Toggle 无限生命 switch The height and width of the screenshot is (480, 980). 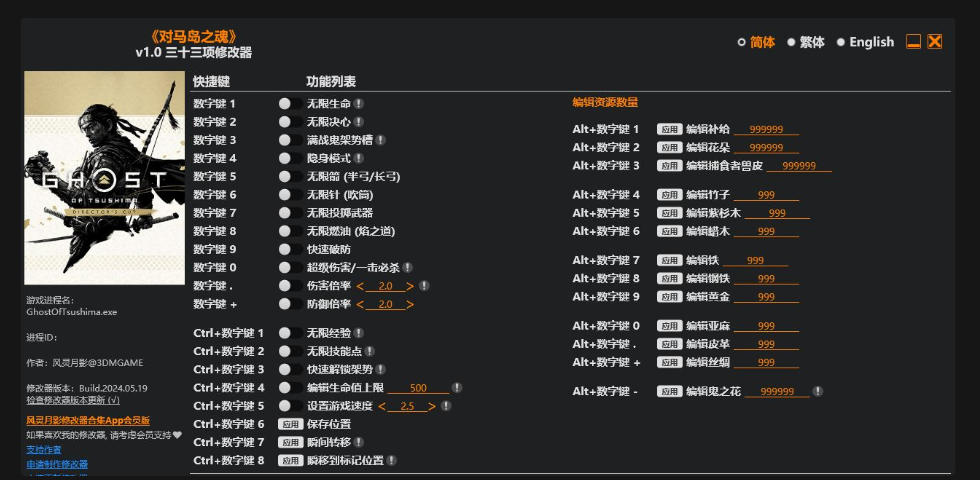click(x=289, y=104)
